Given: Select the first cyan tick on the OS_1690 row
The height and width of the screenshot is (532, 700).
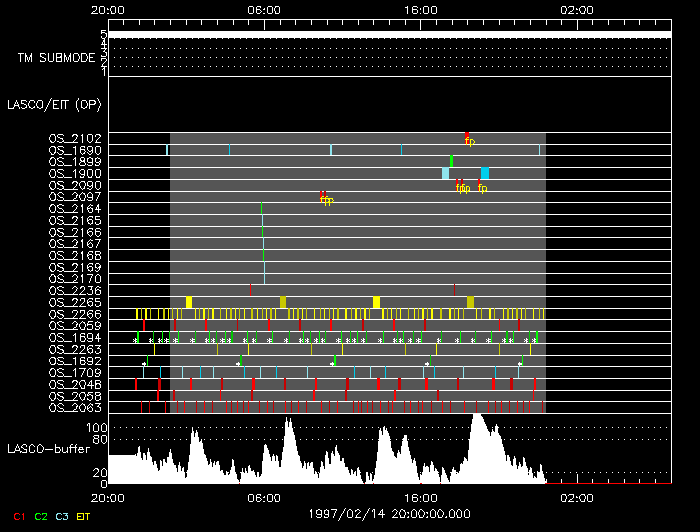Looking at the screenshot, I should (x=167, y=150).
